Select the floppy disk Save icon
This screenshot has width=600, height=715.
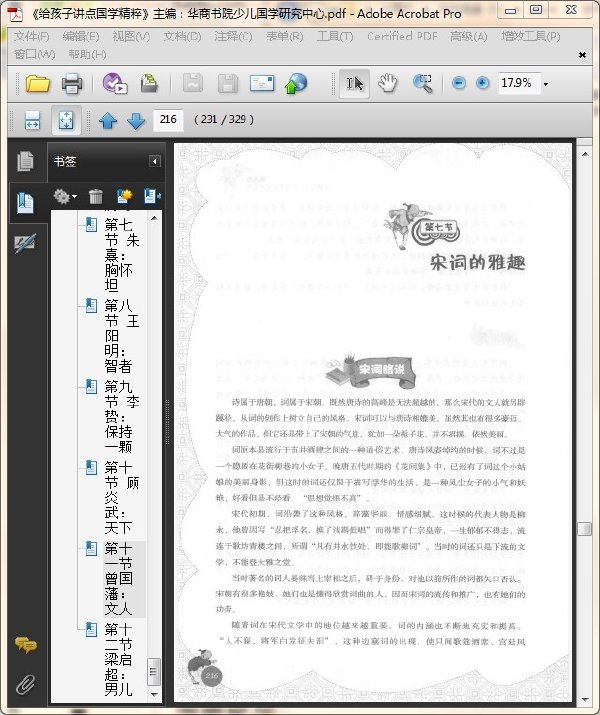click(228, 83)
